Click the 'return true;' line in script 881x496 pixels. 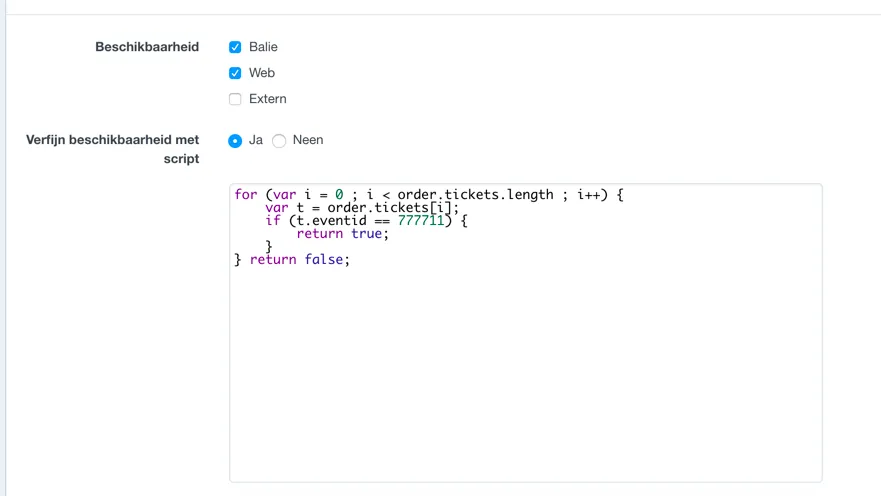coord(340,234)
